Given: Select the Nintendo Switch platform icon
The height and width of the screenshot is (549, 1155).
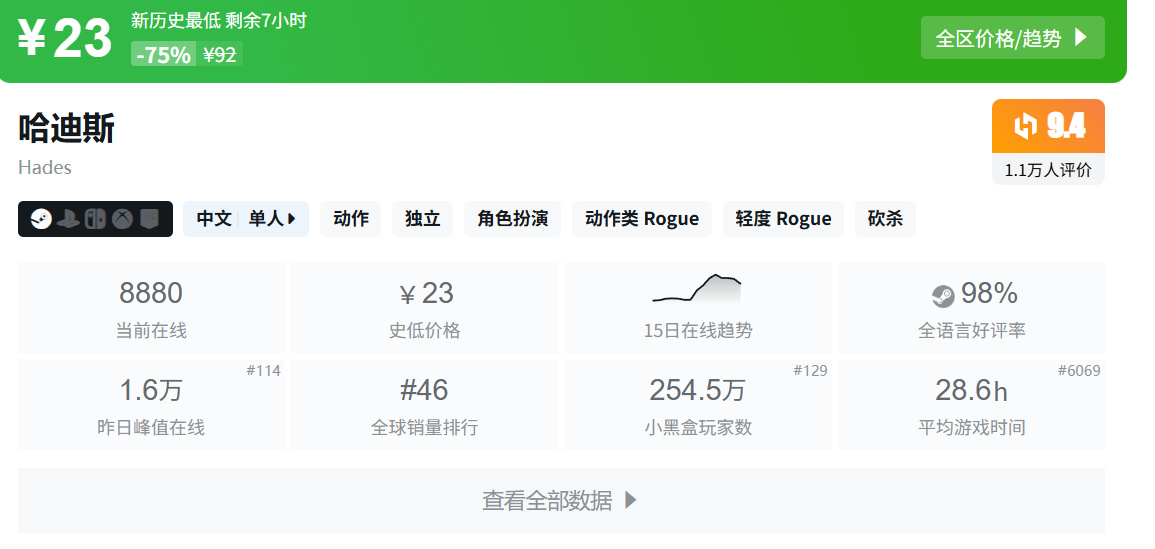Looking at the screenshot, I should pos(95,219).
